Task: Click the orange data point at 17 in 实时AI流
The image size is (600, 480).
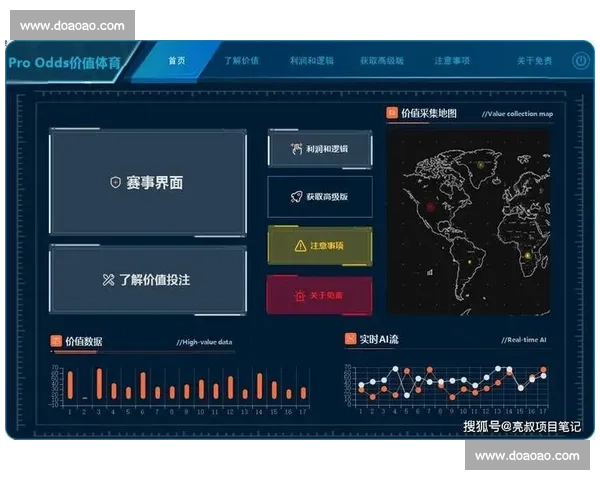Action: [x=543, y=369]
